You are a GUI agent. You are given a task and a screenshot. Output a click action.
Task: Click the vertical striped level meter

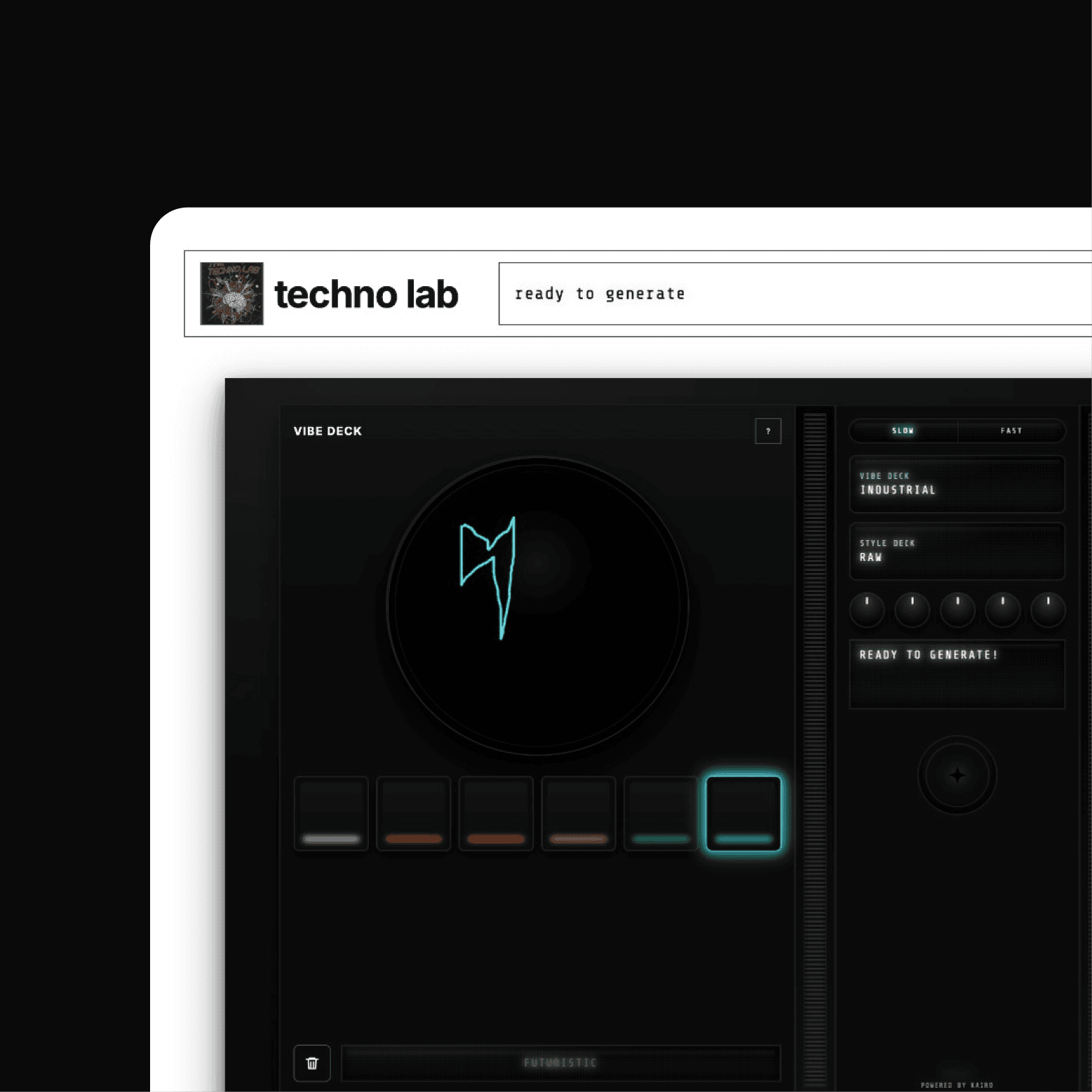815,748
